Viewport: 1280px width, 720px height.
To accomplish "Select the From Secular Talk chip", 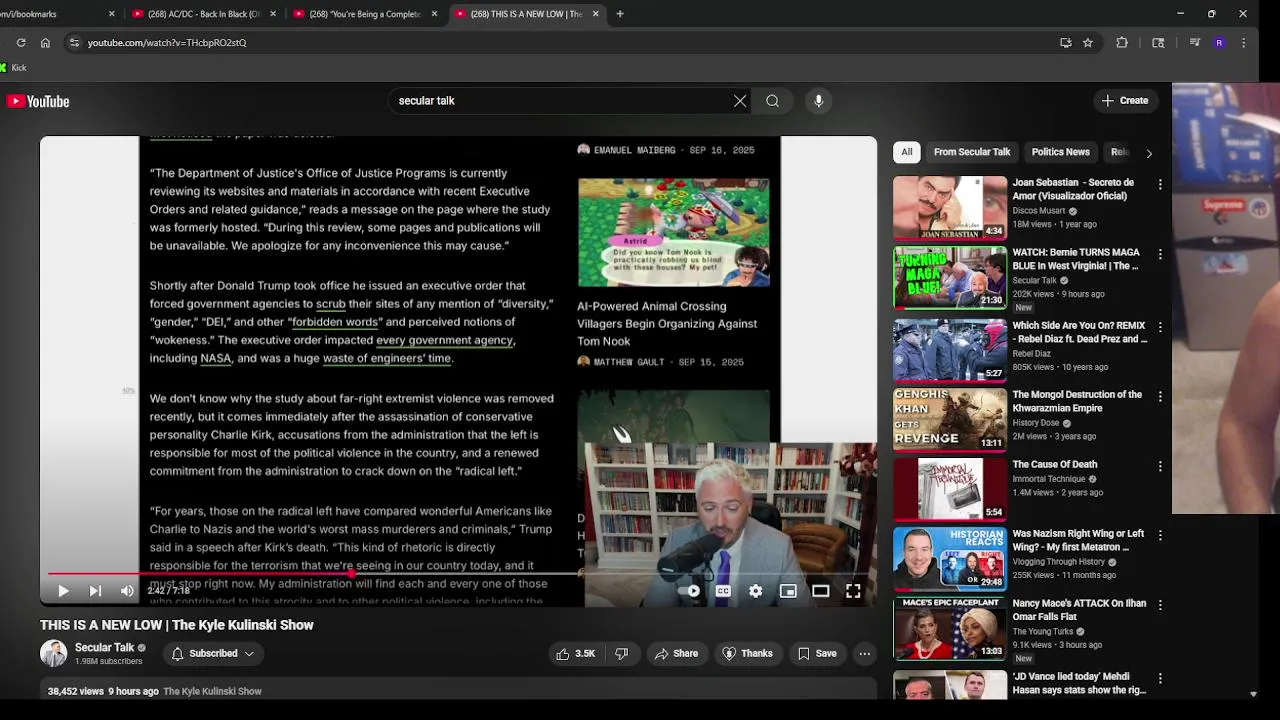I will click(972, 152).
